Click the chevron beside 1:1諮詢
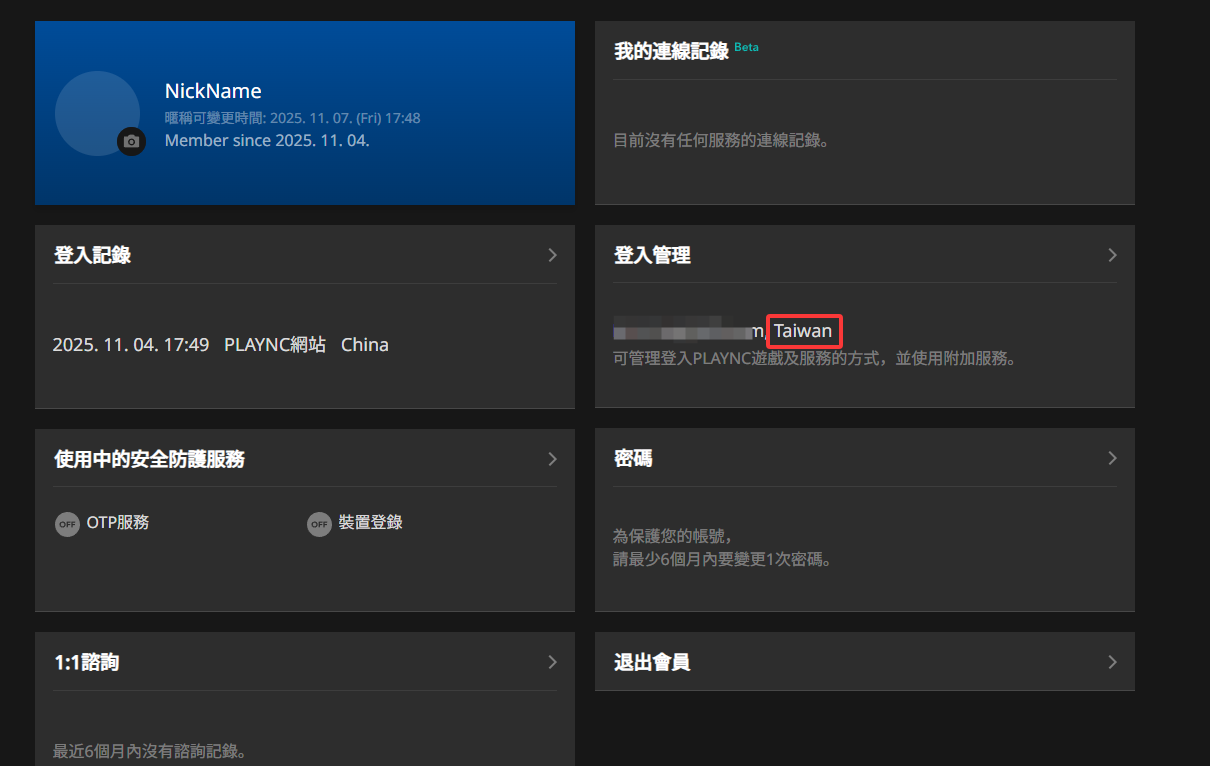The height and width of the screenshot is (766, 1210). click(x=552, y=662)
